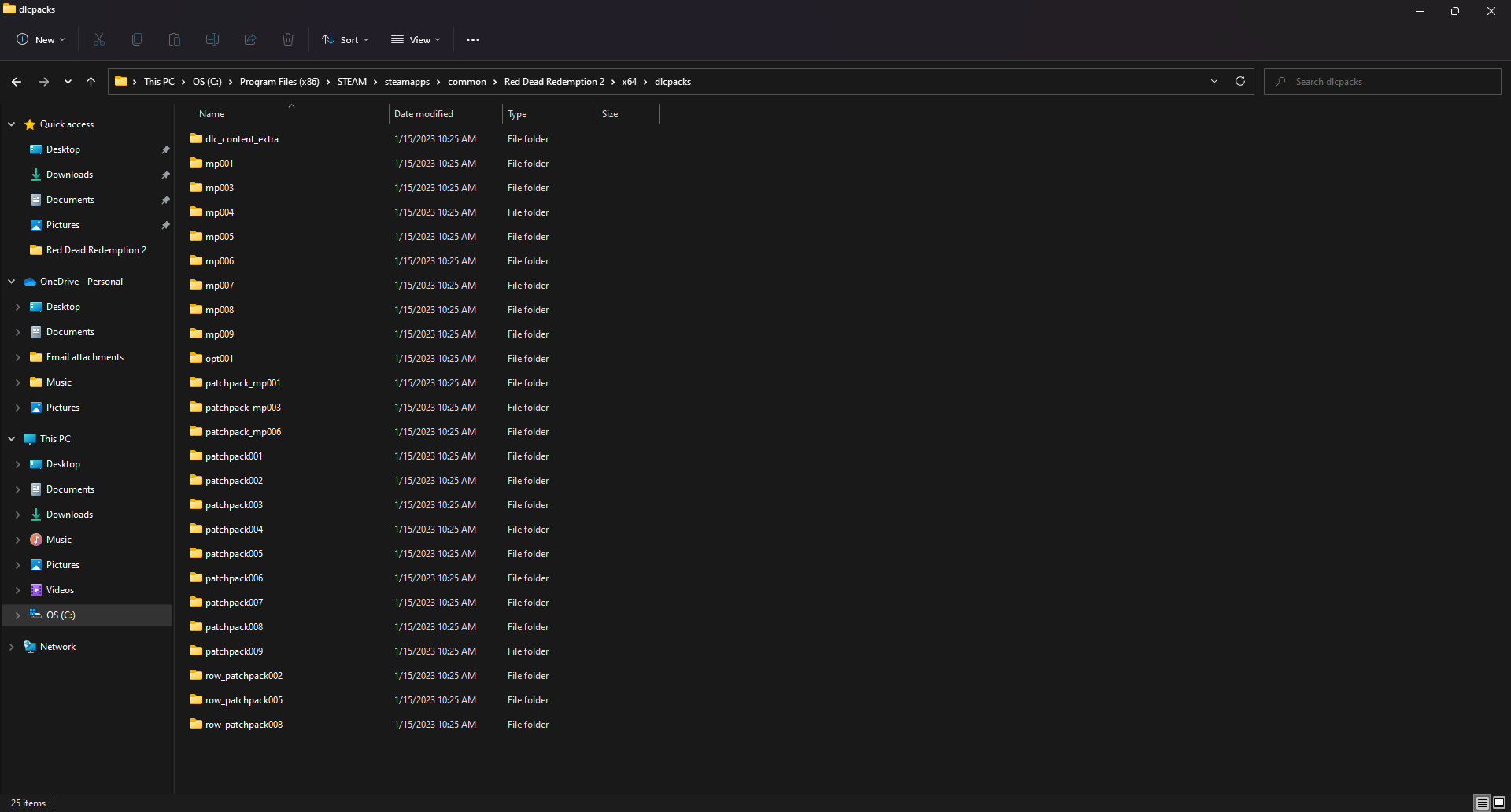Switch to large thumbnails view in status bar

[x=1499, y=803]
